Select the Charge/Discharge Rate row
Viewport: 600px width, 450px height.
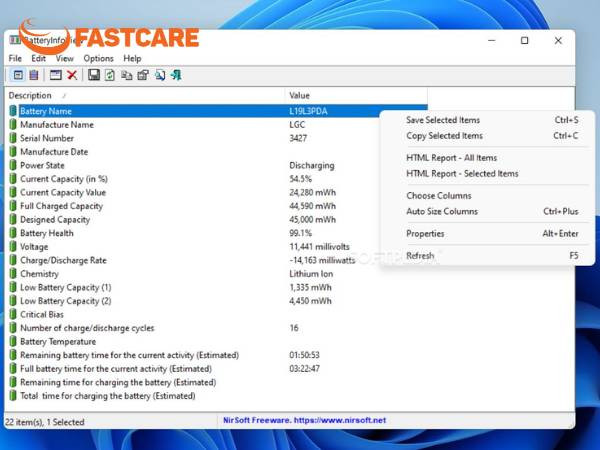217,260
